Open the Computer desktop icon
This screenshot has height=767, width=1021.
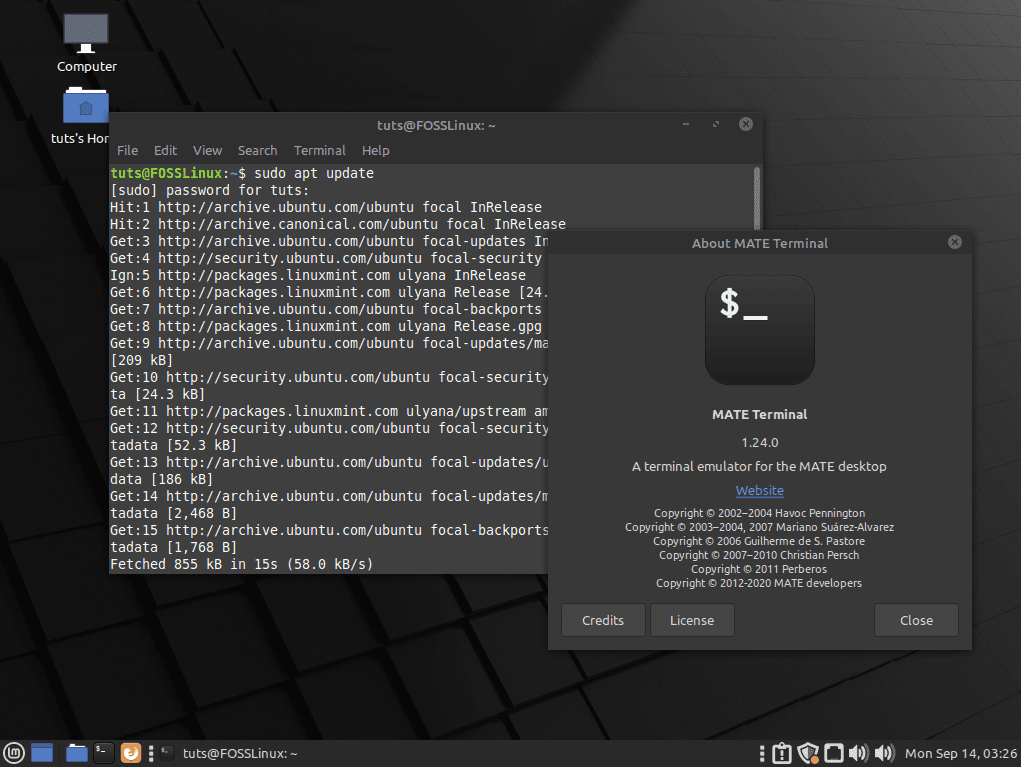pyautogui.click(x=86, y=33)
